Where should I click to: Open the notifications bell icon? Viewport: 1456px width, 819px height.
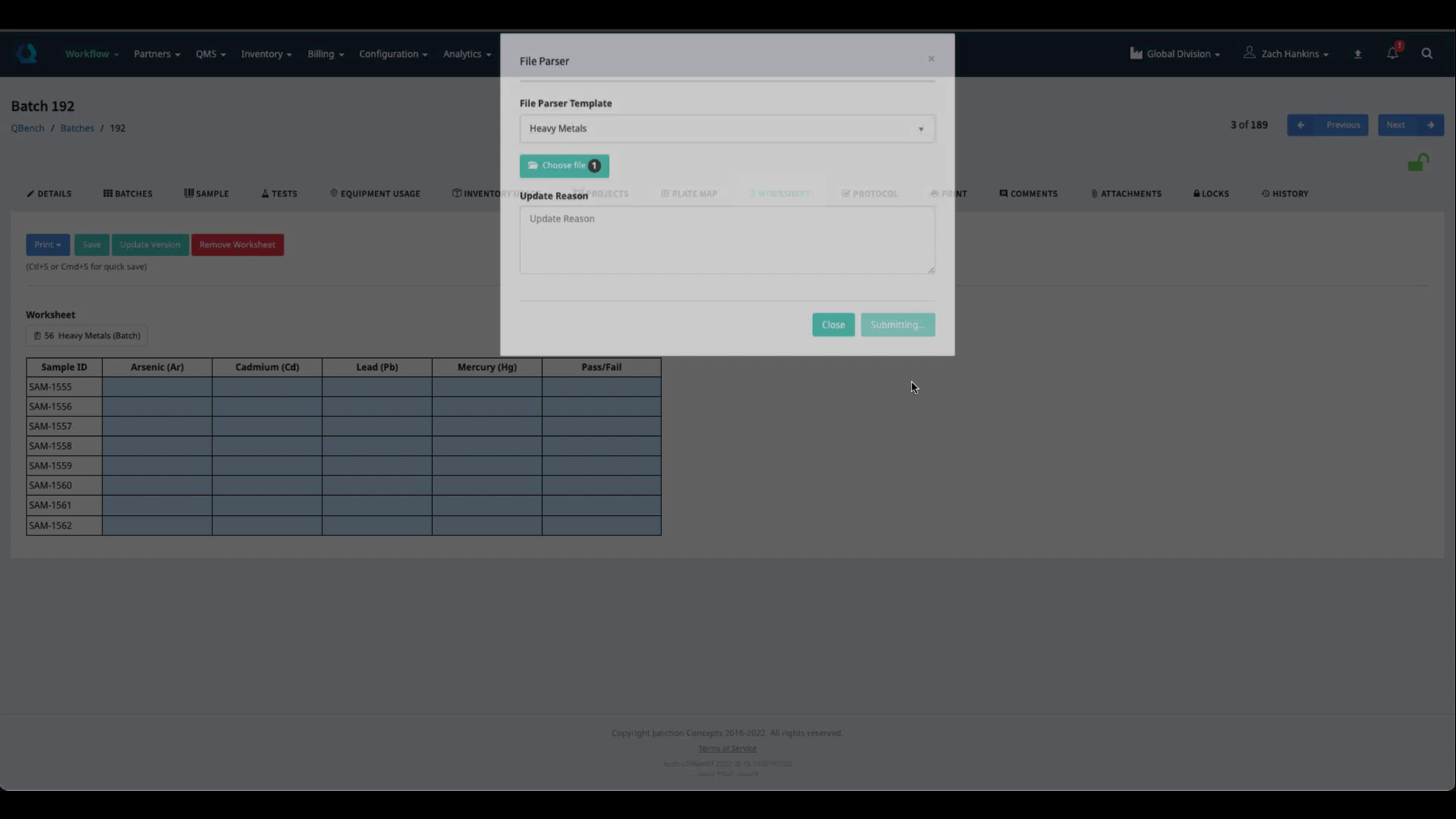tap(1392, 53)
